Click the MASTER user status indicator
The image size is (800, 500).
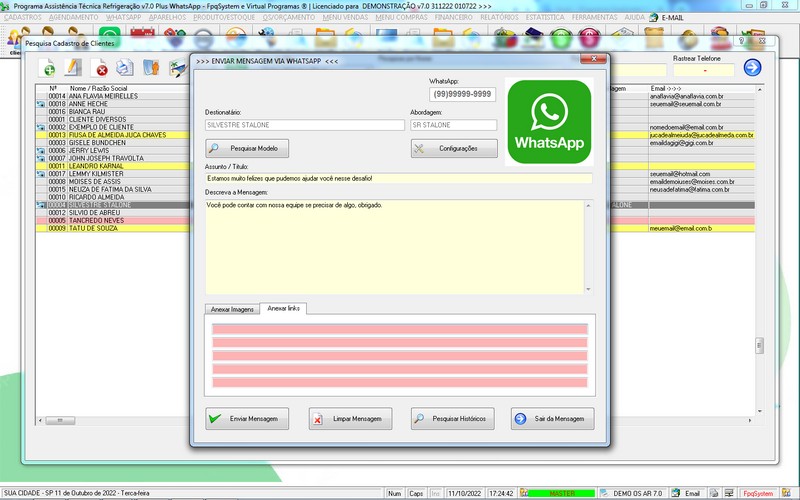pos(561,493)
